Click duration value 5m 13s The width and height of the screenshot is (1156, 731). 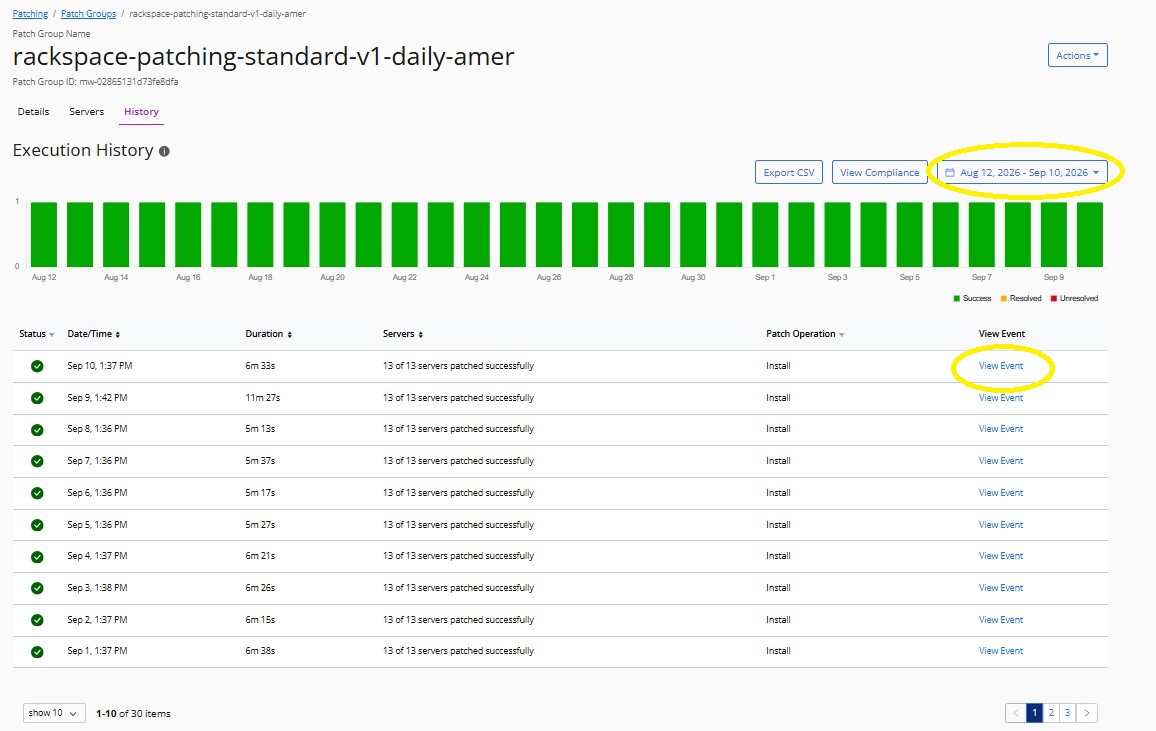click(260, 428)
